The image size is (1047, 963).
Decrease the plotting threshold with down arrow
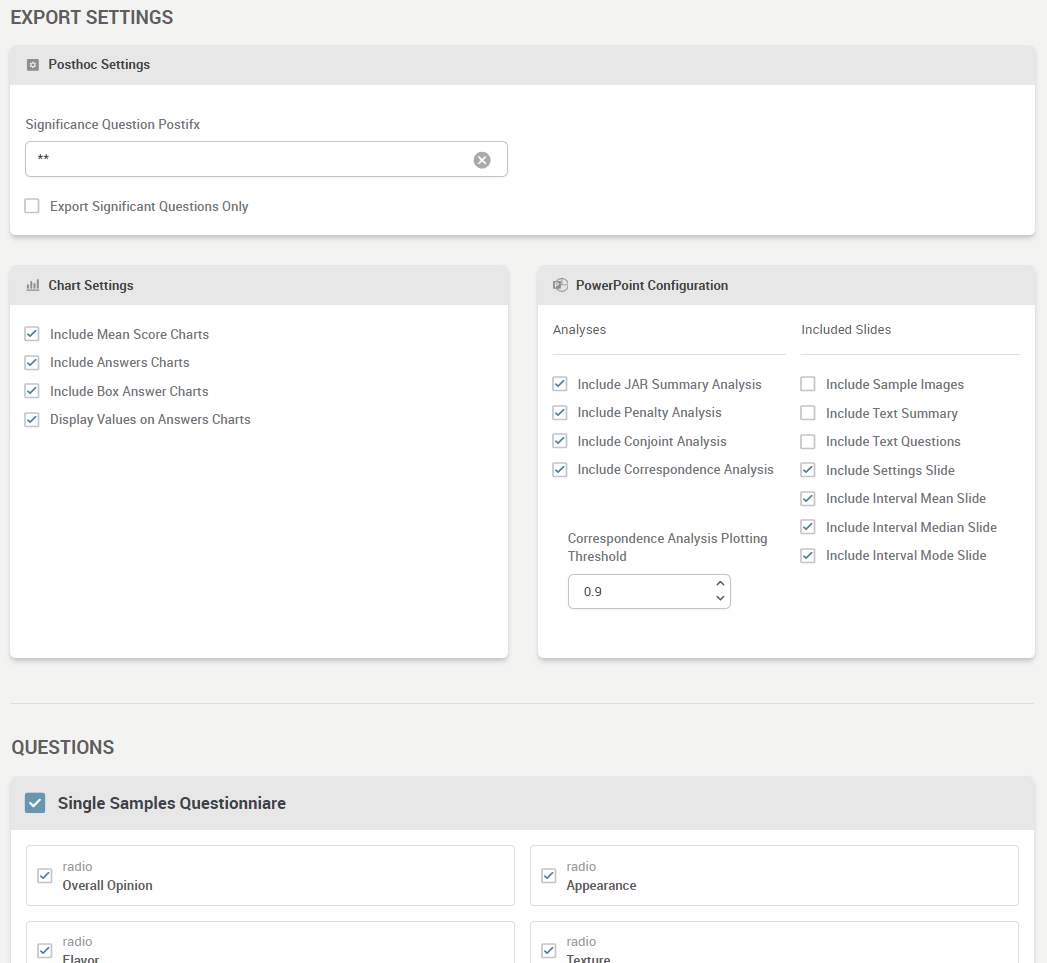point(720,598)
